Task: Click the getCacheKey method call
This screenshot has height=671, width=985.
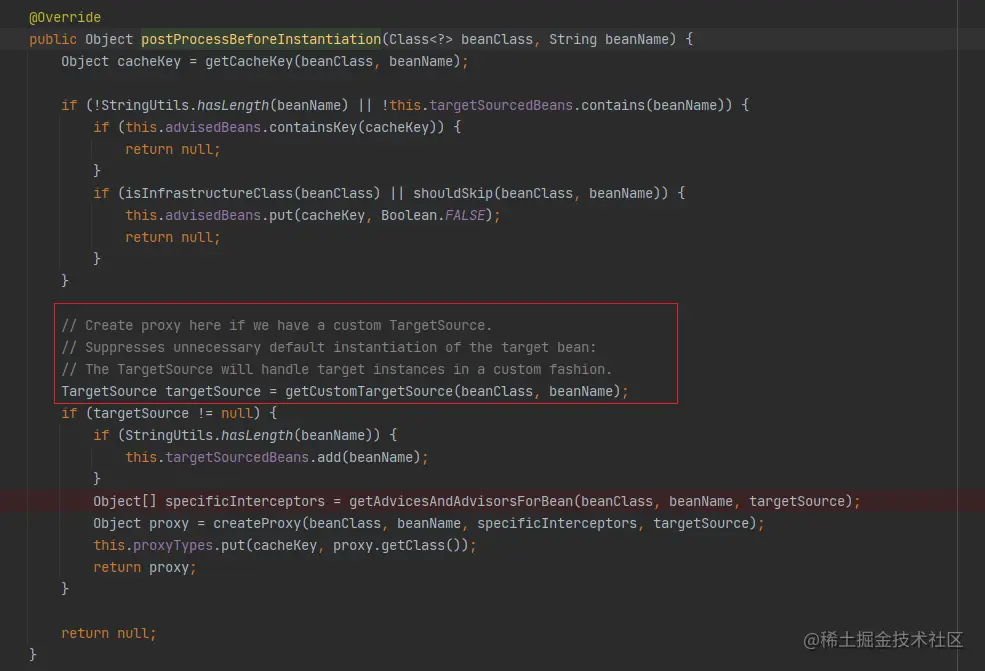Action: [x=249, y=62]
